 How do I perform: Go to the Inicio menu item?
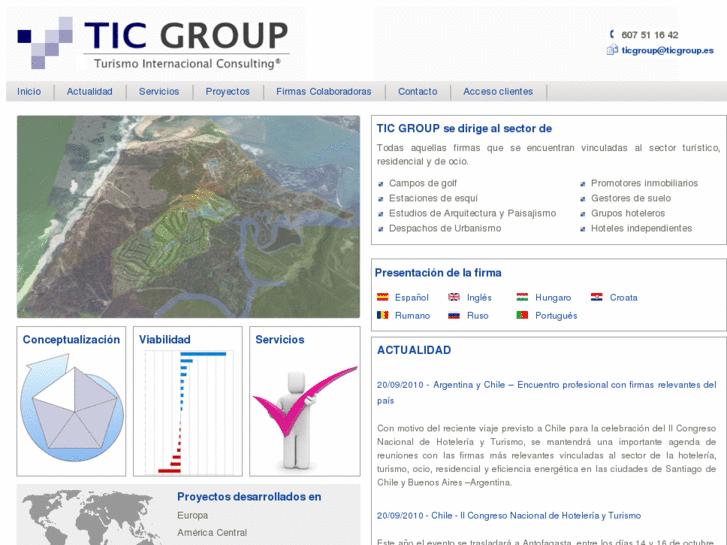coord(29,91)
